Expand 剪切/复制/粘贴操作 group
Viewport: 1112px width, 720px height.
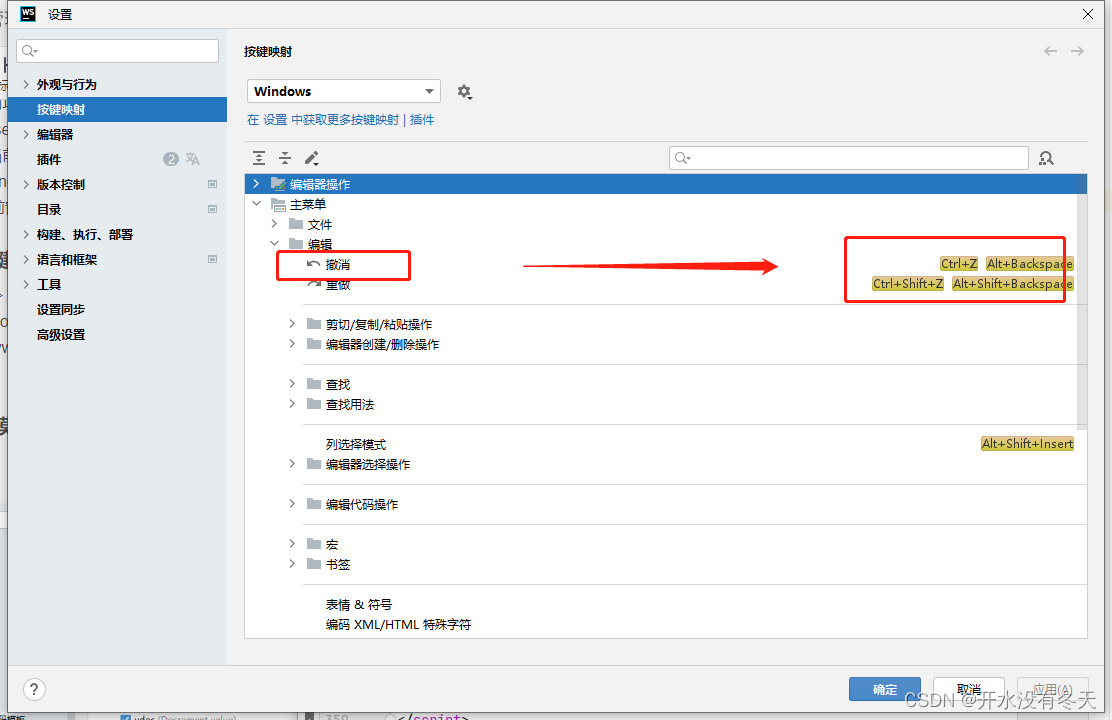point(292,323)
